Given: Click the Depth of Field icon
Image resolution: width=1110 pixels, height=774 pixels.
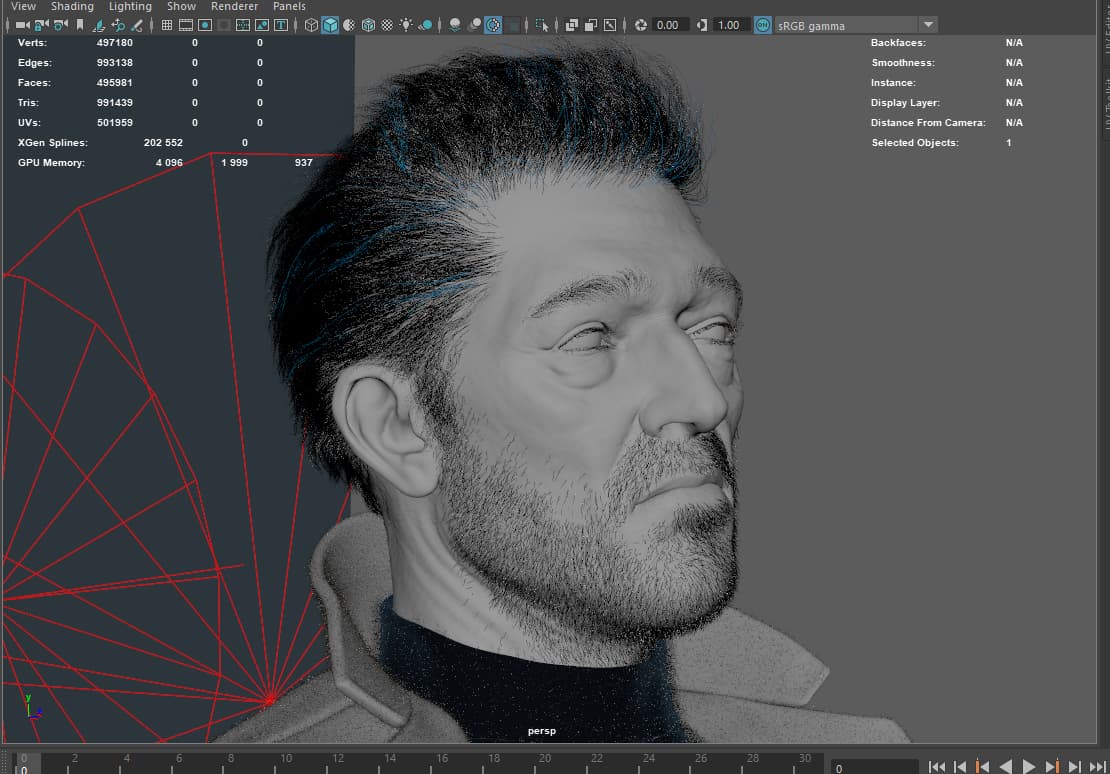Looking at the screenshot, I should click(513, 25).
